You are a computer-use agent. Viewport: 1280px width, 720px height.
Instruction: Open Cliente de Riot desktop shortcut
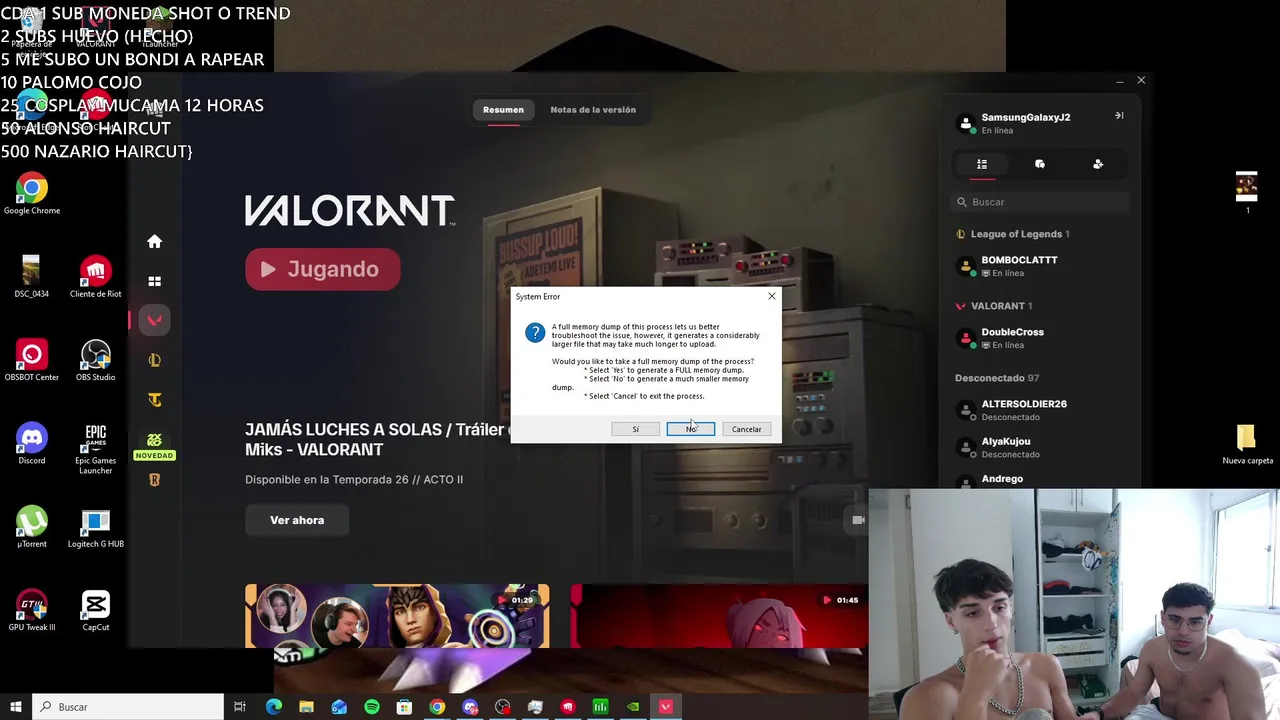(96, 277)
